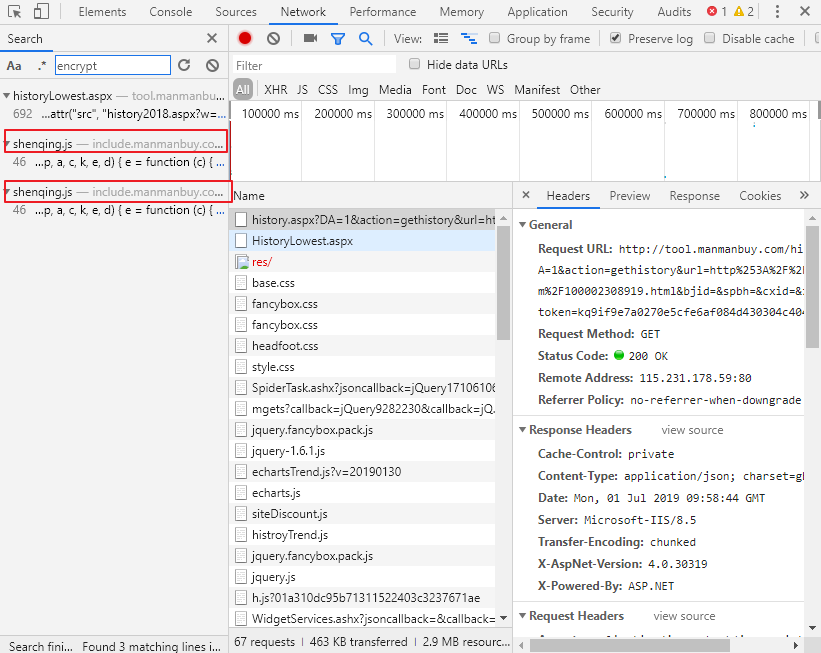This screenshot has height=653, width=821.
Task: Toggle match case Aa button
Action: pos(14,65)
